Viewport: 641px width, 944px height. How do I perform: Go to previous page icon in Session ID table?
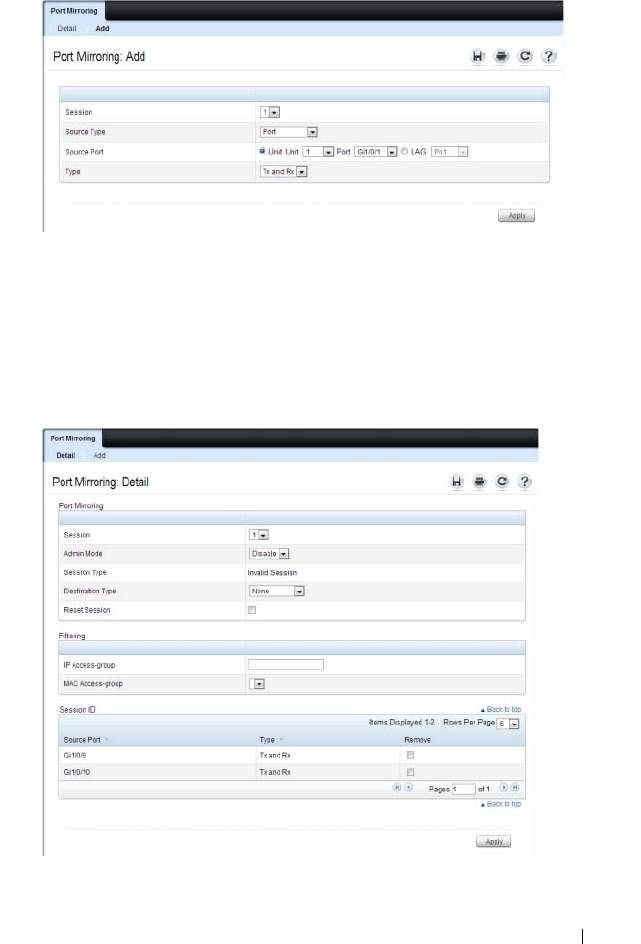point(409,787)
